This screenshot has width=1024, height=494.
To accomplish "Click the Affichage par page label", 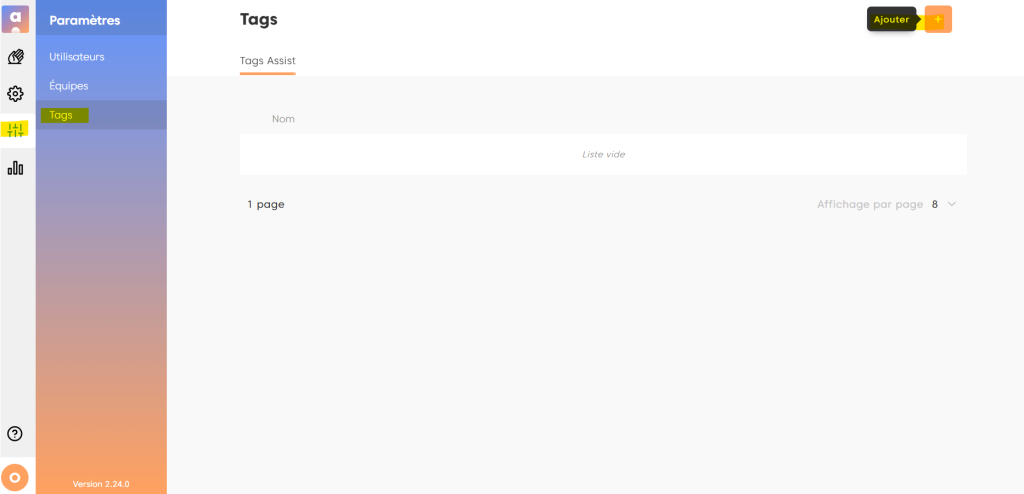I will pyautogui.click(x=869, y=204).
